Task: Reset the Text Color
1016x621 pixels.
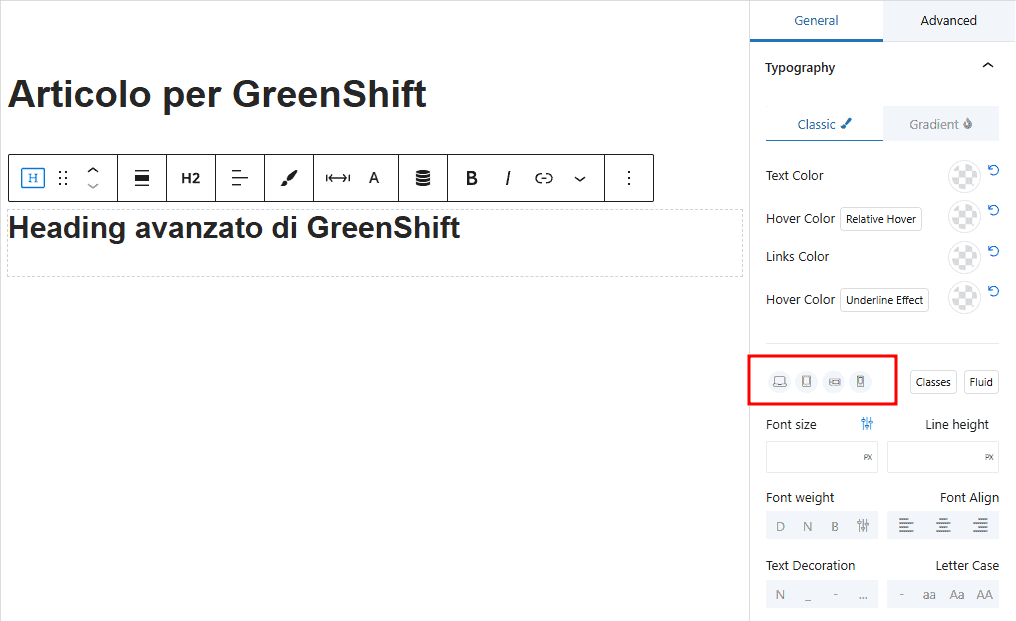Action: coord(993,170)
